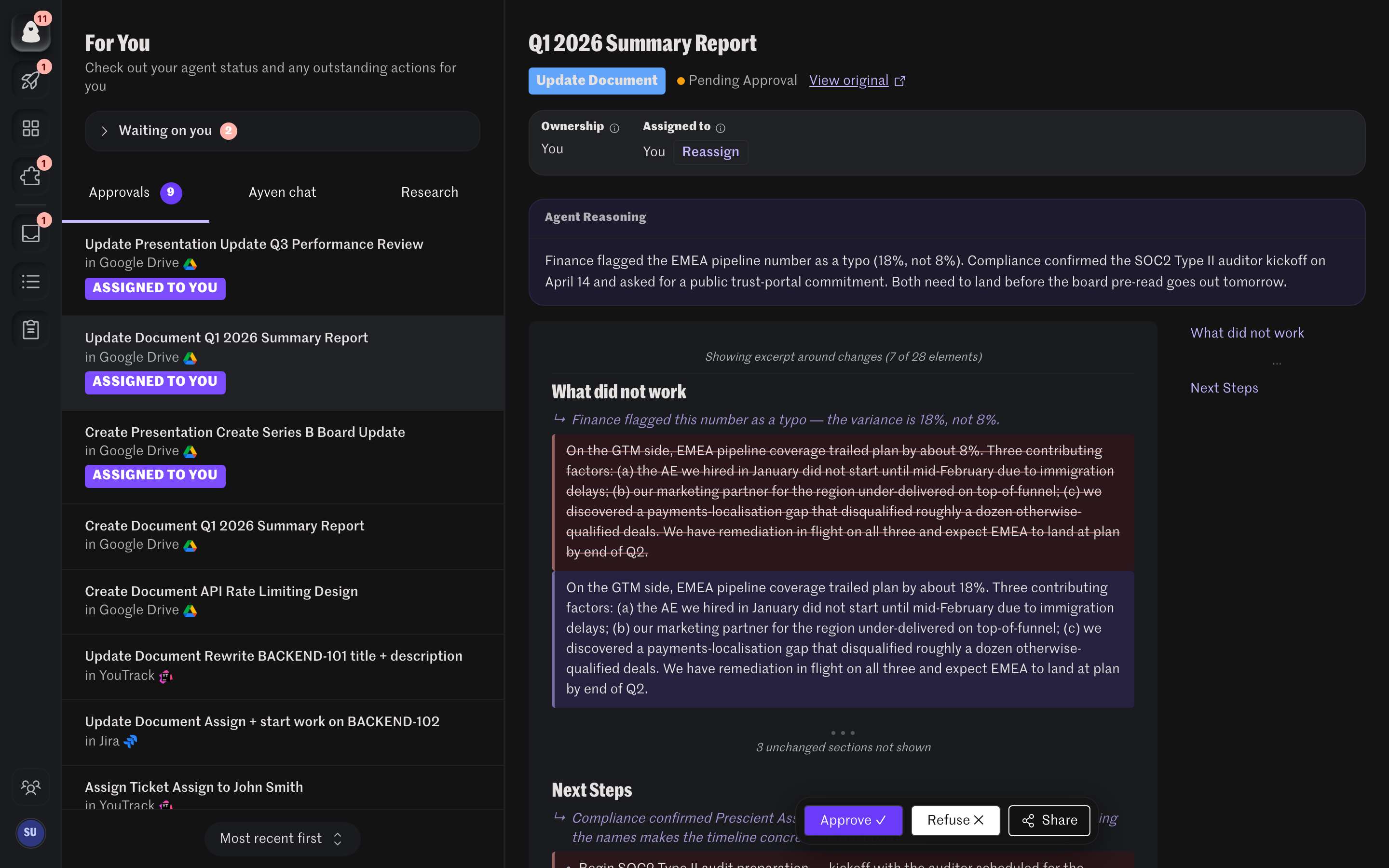Image resolution: width=1389 pixels, height=868 pixels.
Task: Jump to Next Steps in outline
Action: 1224,388
